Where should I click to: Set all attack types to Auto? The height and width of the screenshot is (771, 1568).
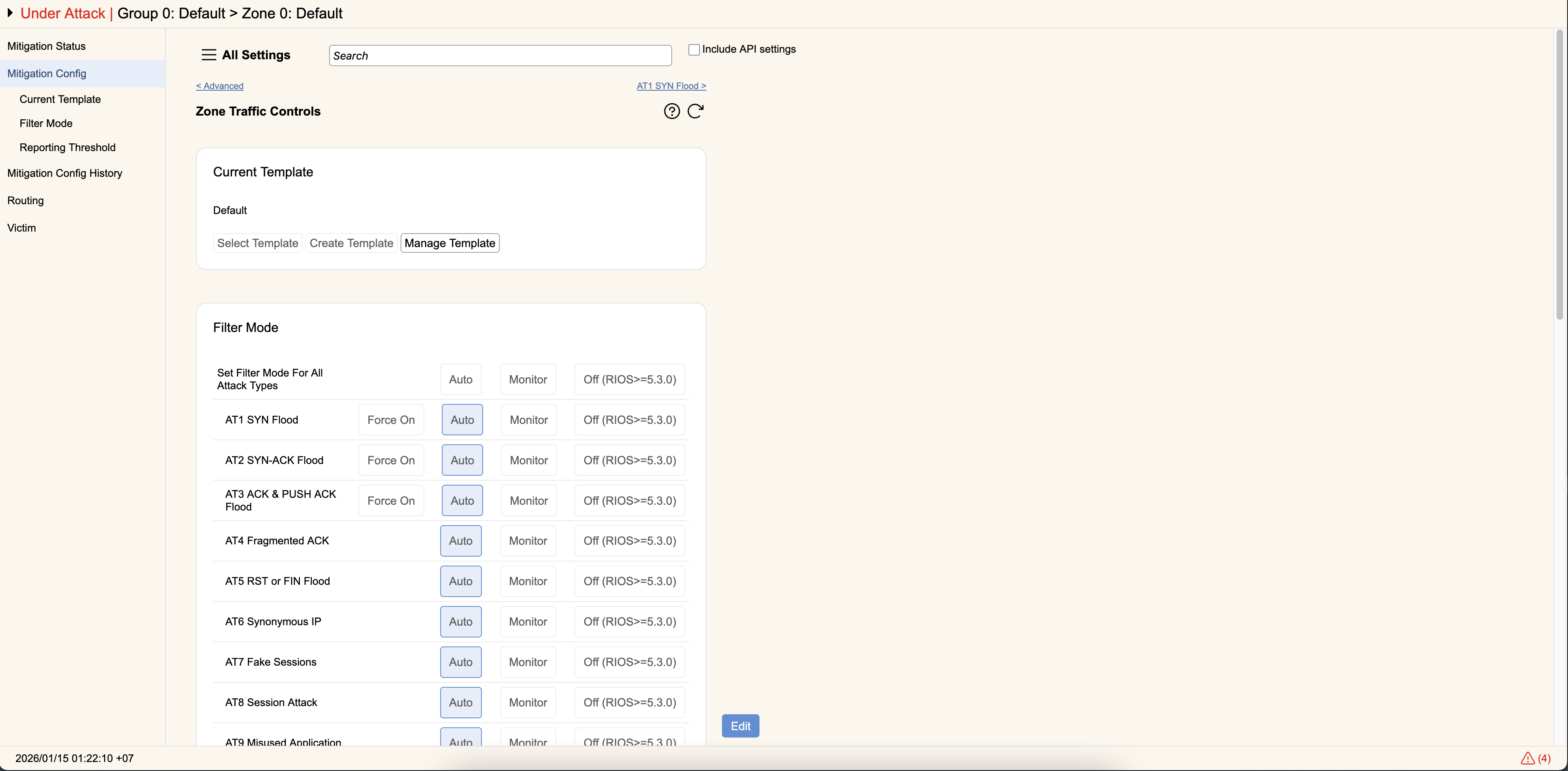(x=461, y=379)
